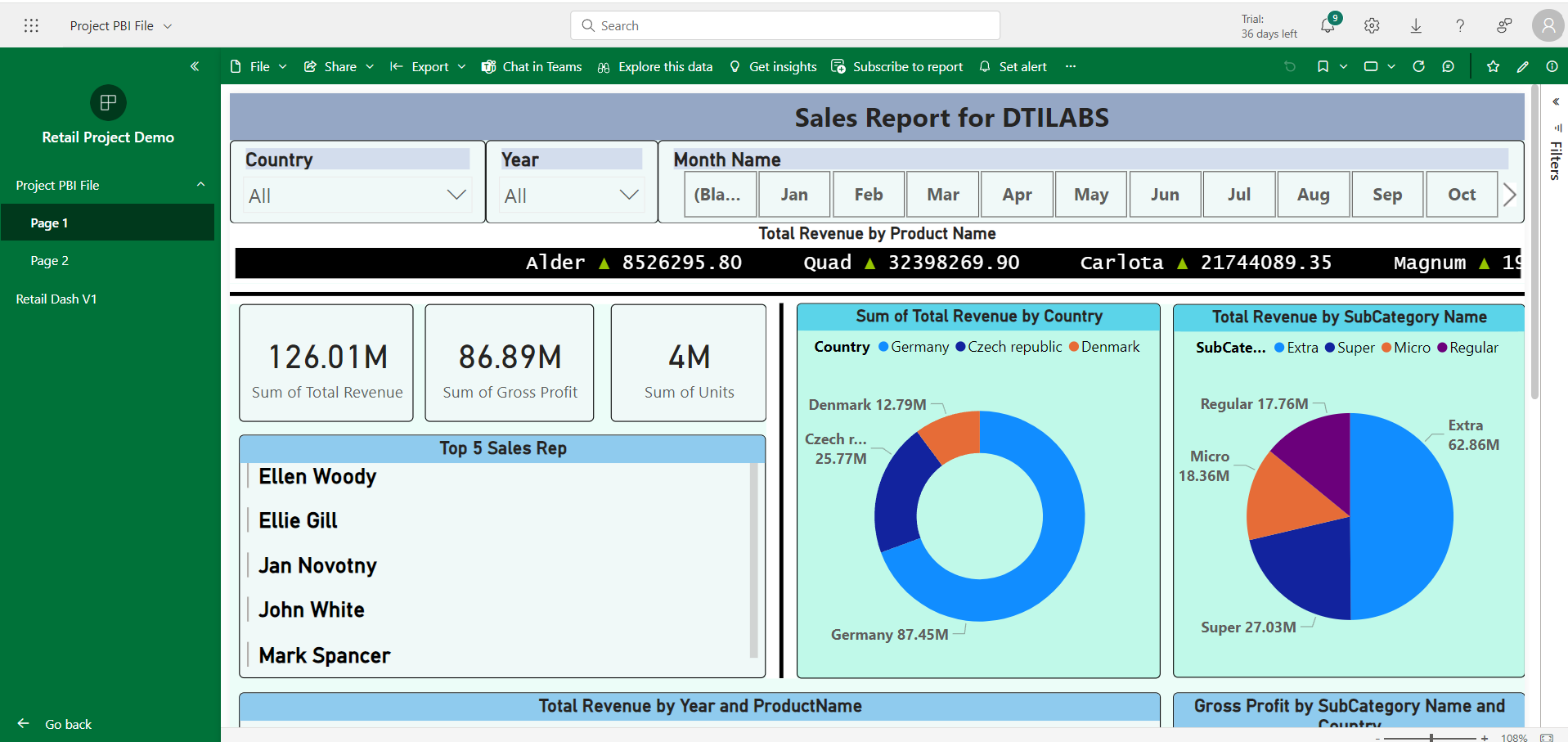Open the bookmarks icon on the toolbar
Screen dimensions: 1568x742
1323,66
